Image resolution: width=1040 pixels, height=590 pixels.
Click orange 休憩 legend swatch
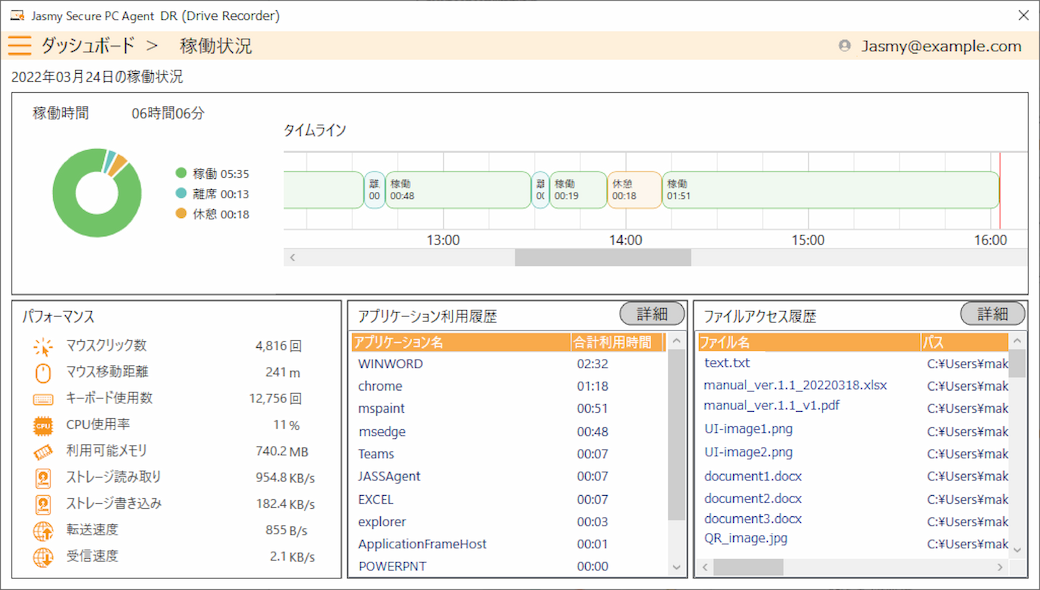click(x=181, y=213)
